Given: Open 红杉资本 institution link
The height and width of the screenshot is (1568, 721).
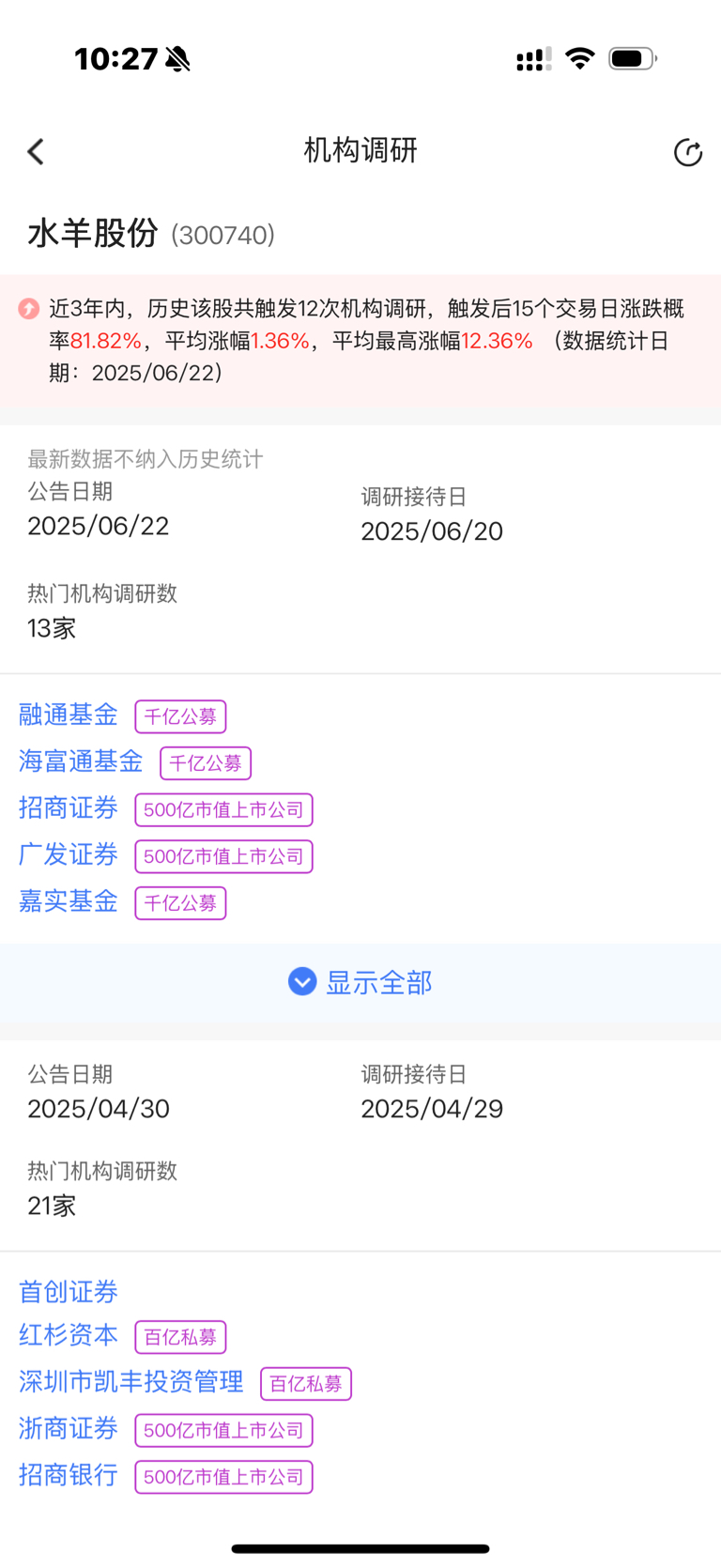Looking at the screenshot, I should click(69, 1335).
